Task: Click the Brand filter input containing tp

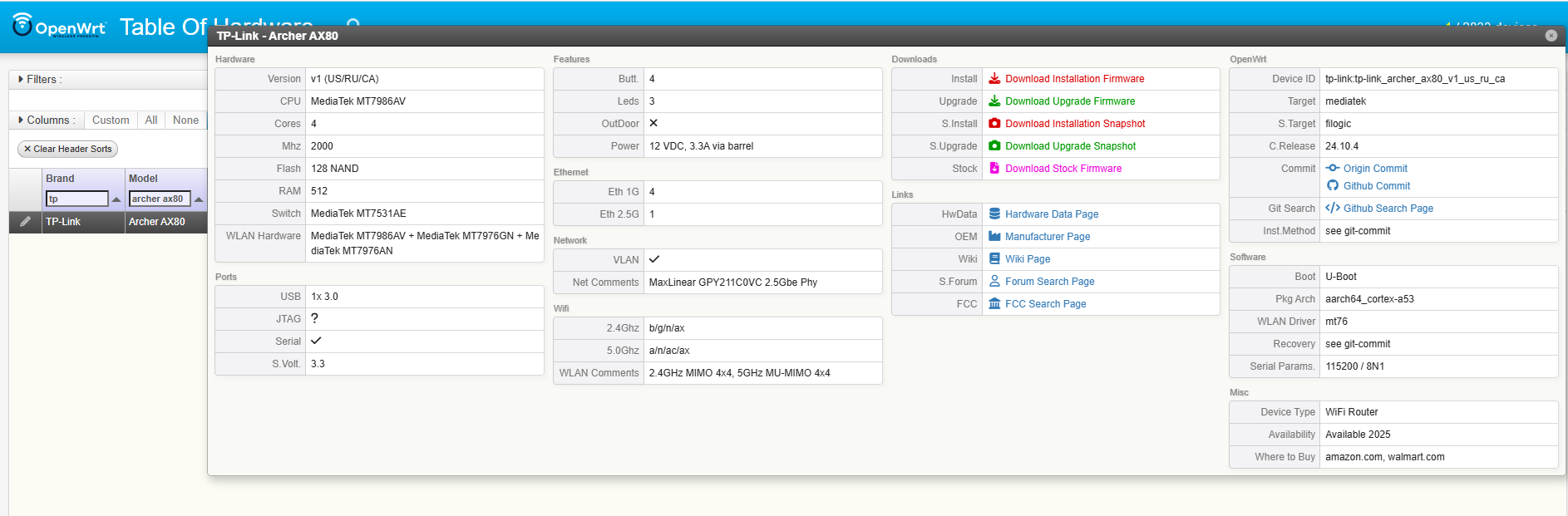Action: coord(76,199)
